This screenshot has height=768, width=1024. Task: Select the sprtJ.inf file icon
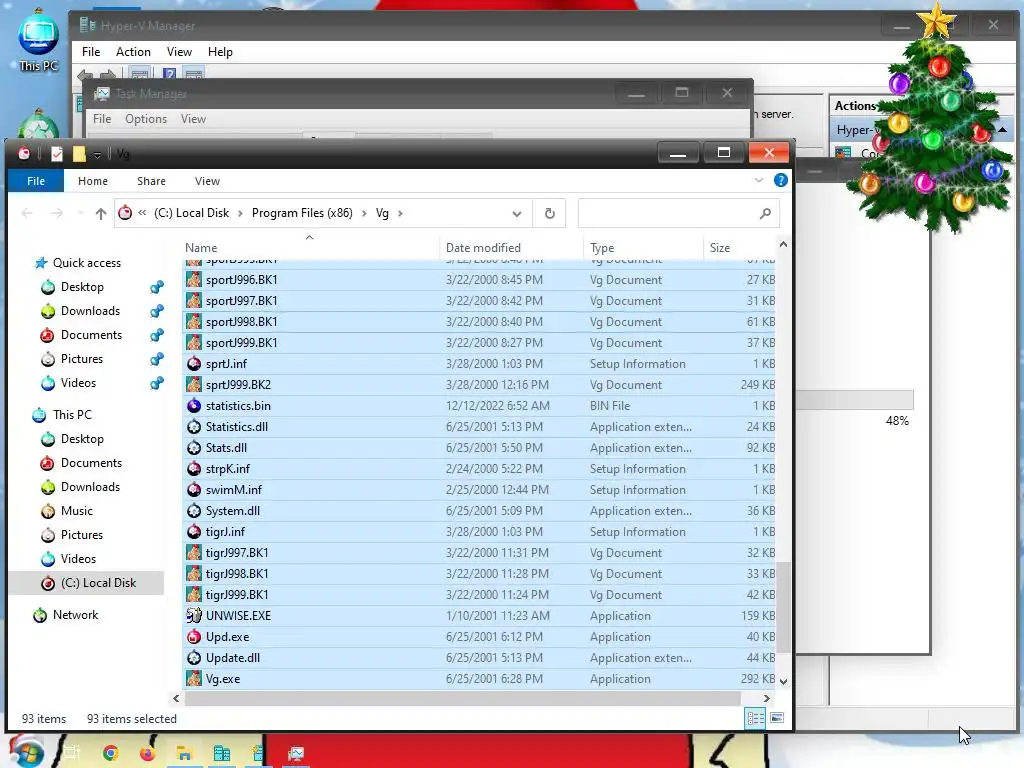[194, 364]
